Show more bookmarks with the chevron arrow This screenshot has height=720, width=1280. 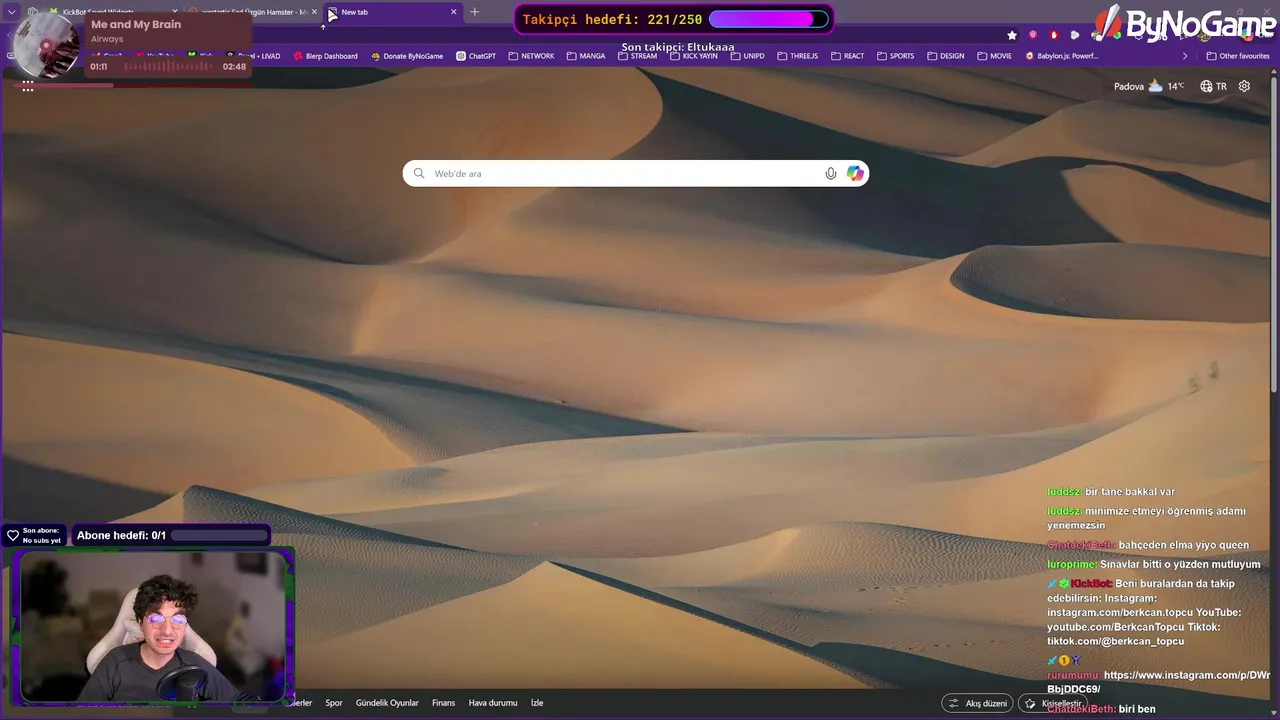click(x=1185, y=56)
